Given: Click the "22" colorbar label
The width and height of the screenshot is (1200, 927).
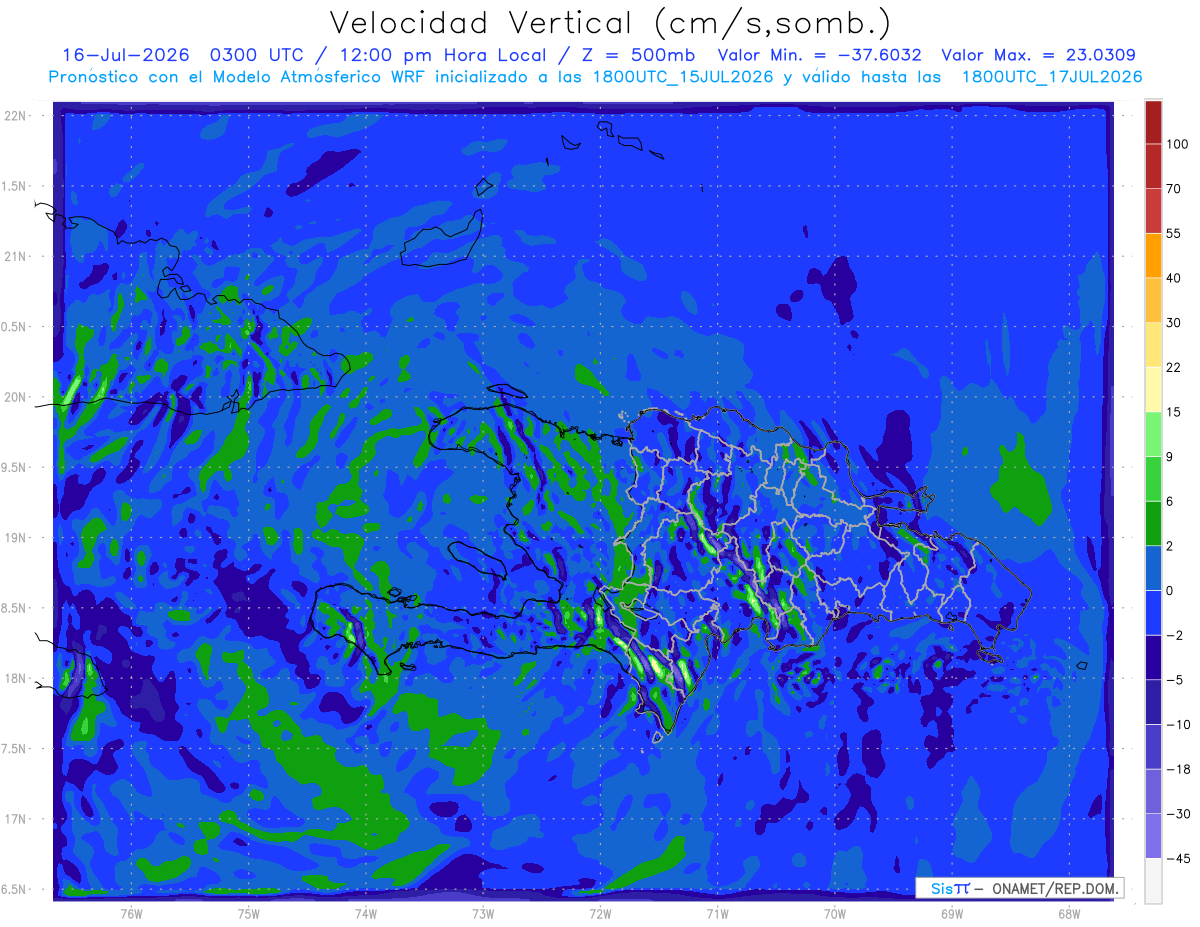Looking at the screenshot, I should click(1174, 366).
